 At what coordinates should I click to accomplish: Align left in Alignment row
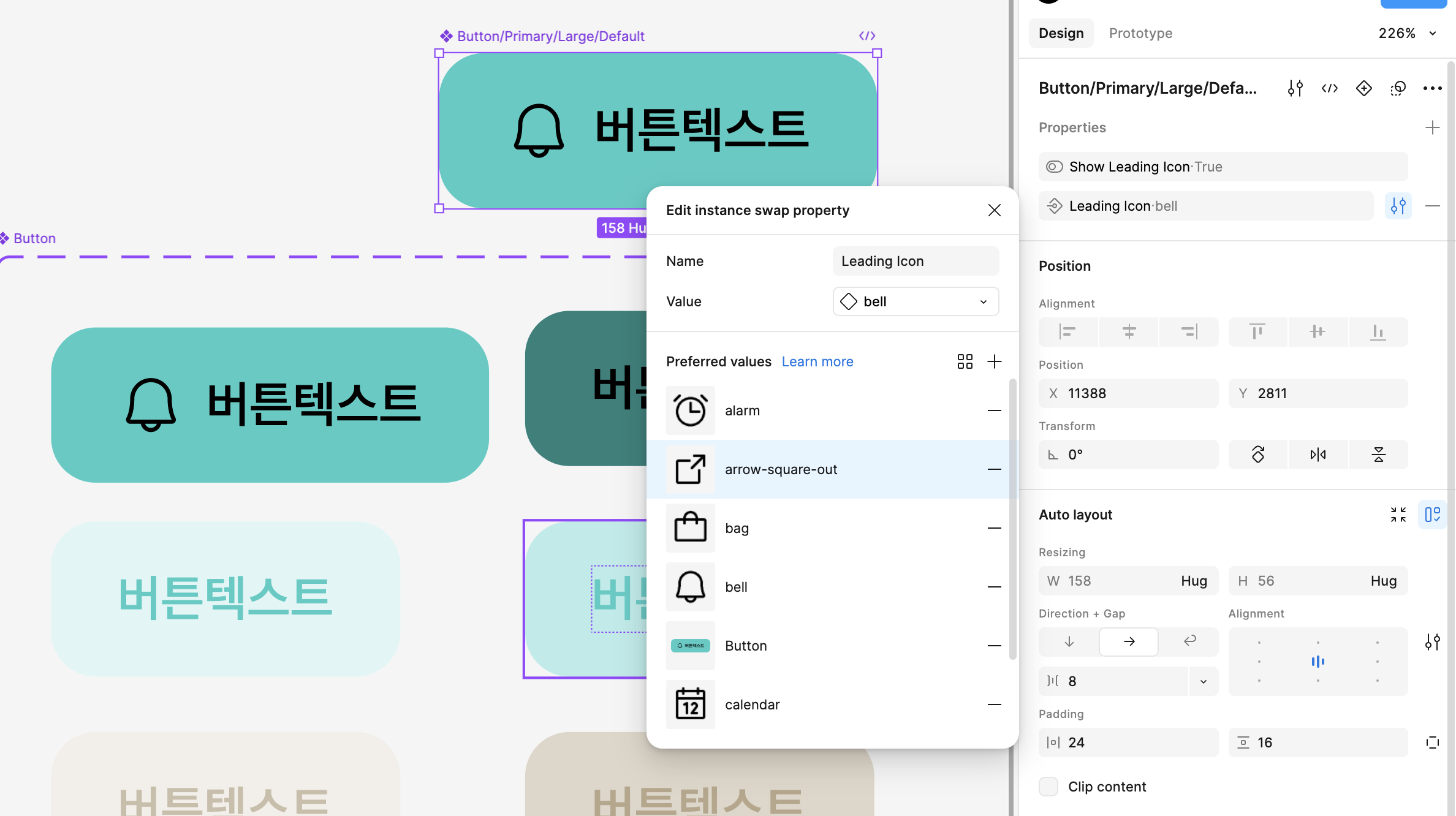point(1067,332)
